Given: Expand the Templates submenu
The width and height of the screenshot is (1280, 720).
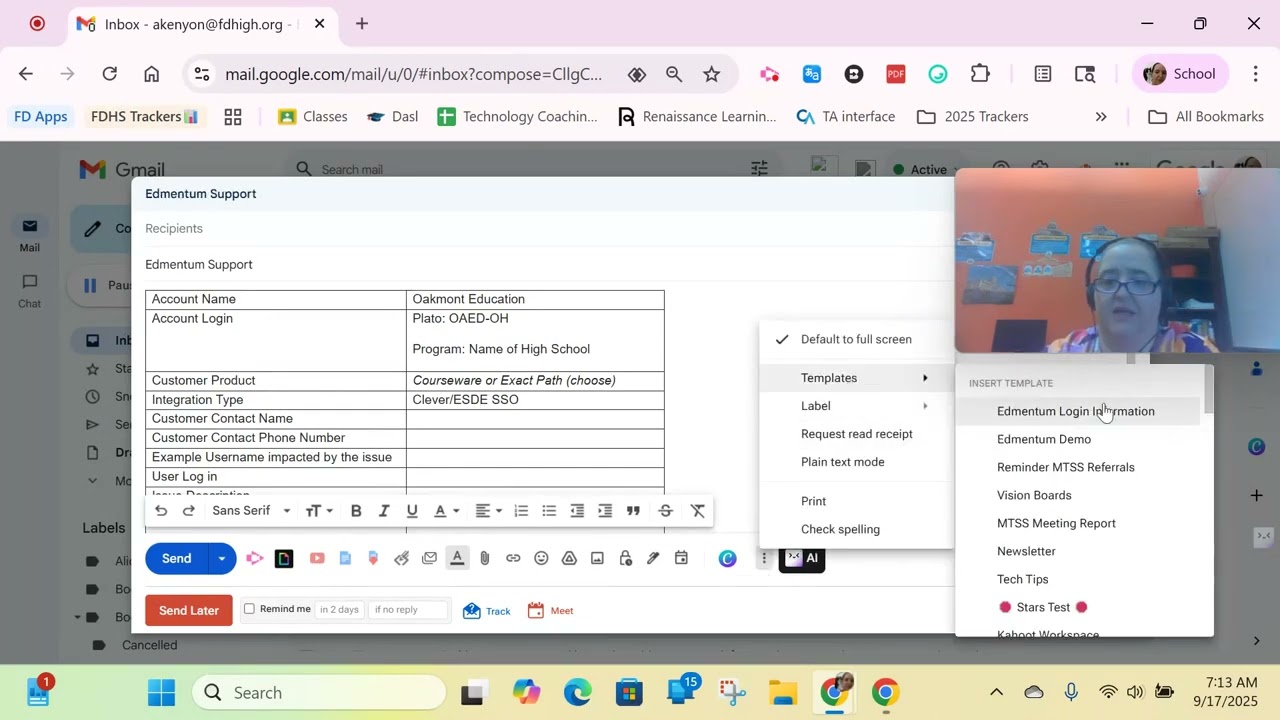Looking at the screenshot, I should [856, 378].
